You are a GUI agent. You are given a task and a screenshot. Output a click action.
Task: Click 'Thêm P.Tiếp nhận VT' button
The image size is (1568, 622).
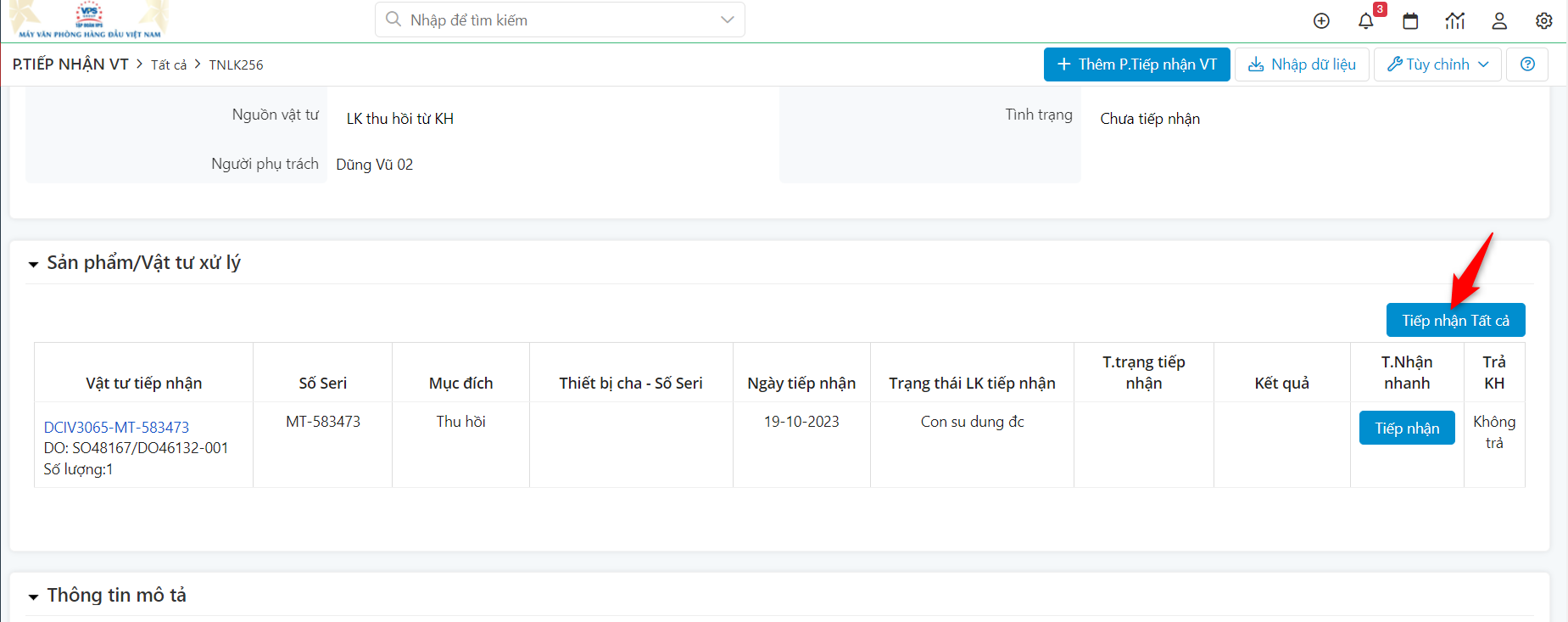1136,64
